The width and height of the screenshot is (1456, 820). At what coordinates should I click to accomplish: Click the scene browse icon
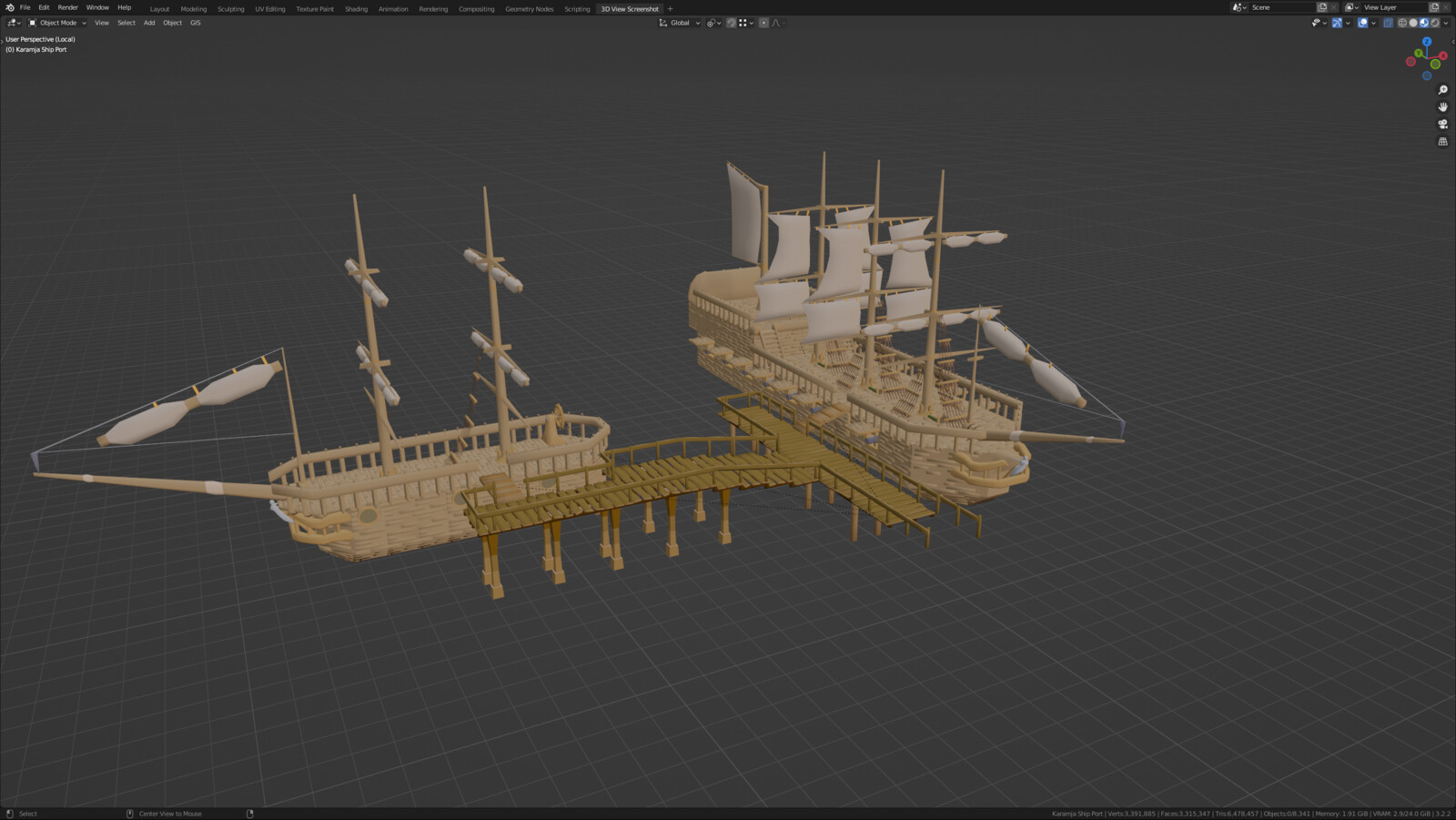pos(1239,7)
